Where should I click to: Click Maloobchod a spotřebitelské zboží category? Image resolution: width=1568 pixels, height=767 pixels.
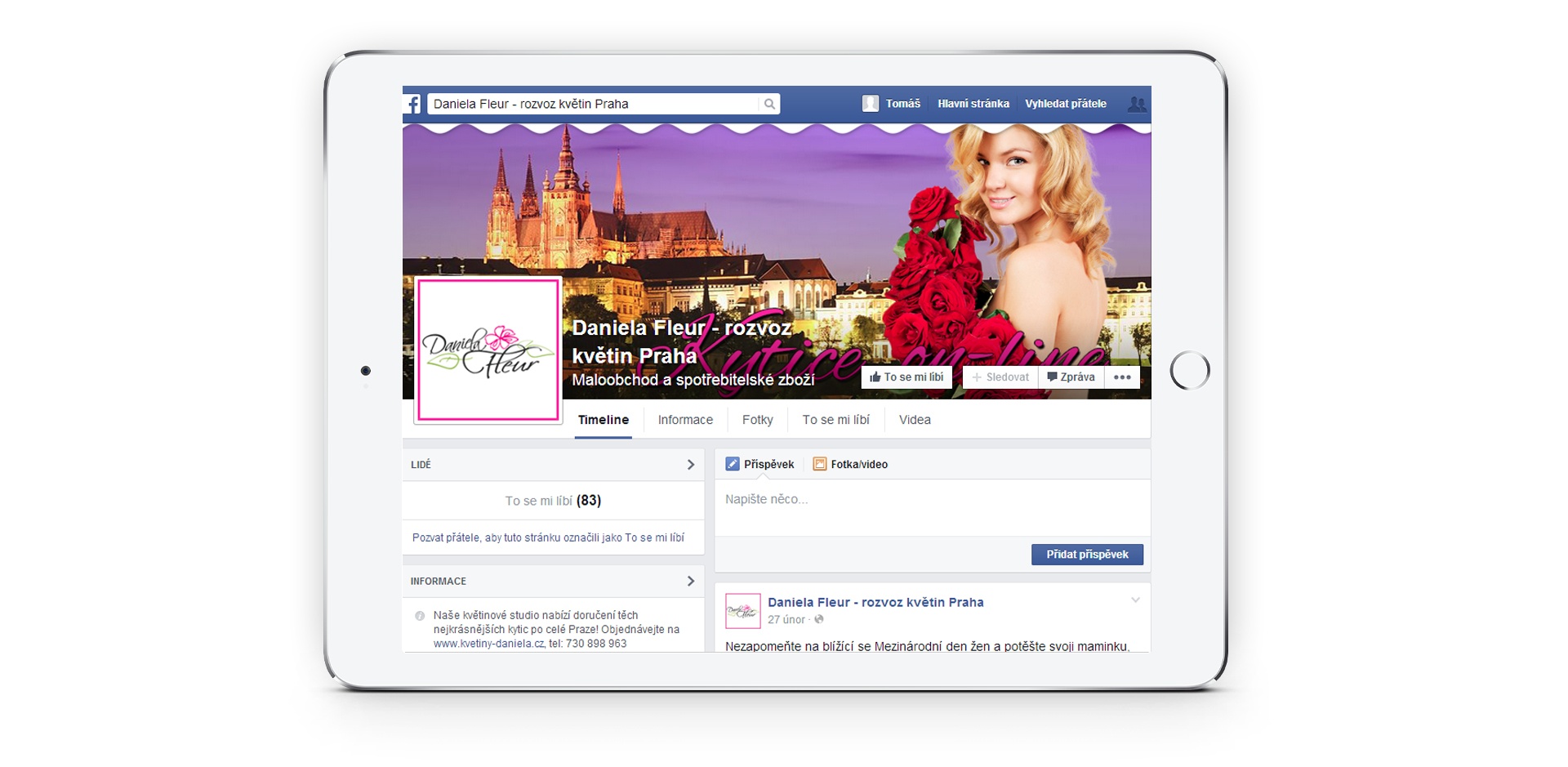point(693,380)
